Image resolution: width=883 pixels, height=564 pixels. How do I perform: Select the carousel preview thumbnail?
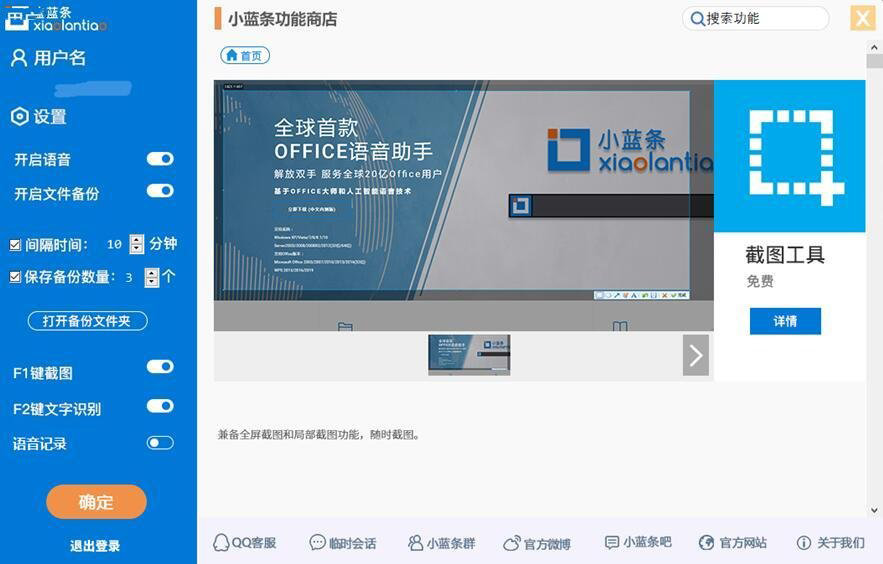[x=469, y=355]
